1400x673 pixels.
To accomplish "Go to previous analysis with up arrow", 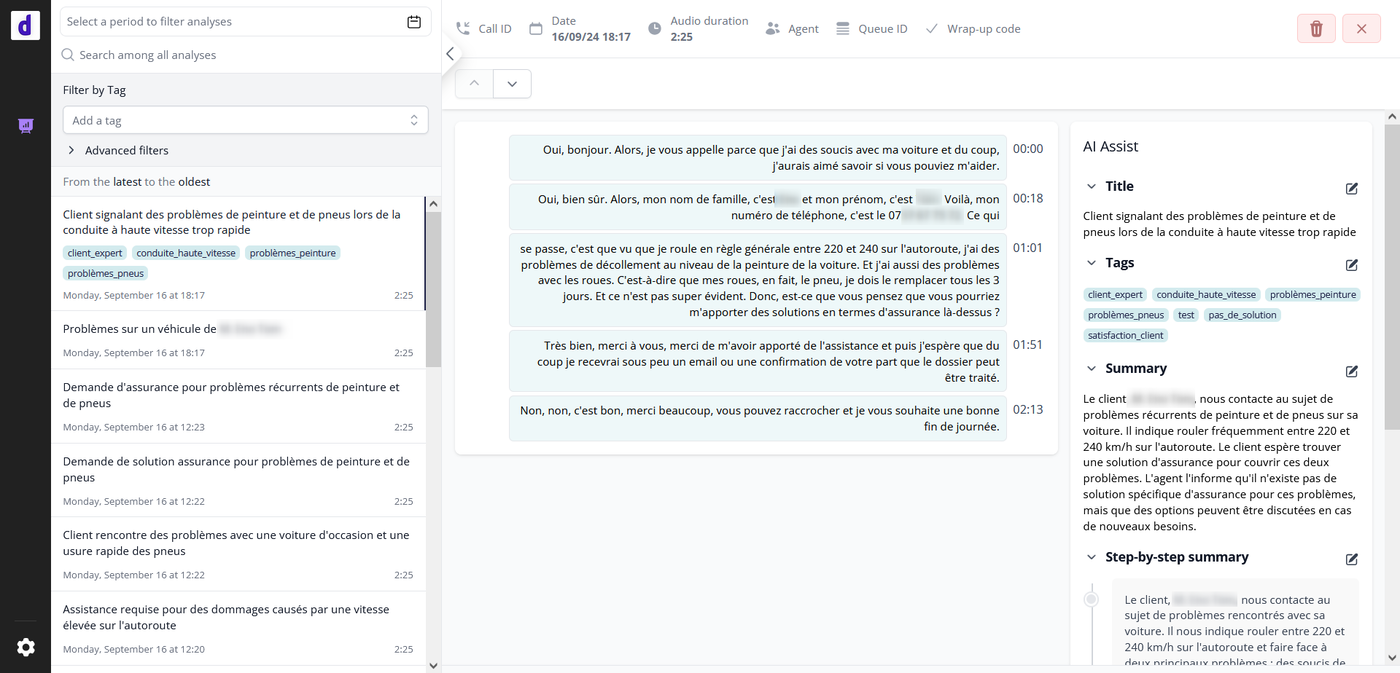I will pos(474,84).
